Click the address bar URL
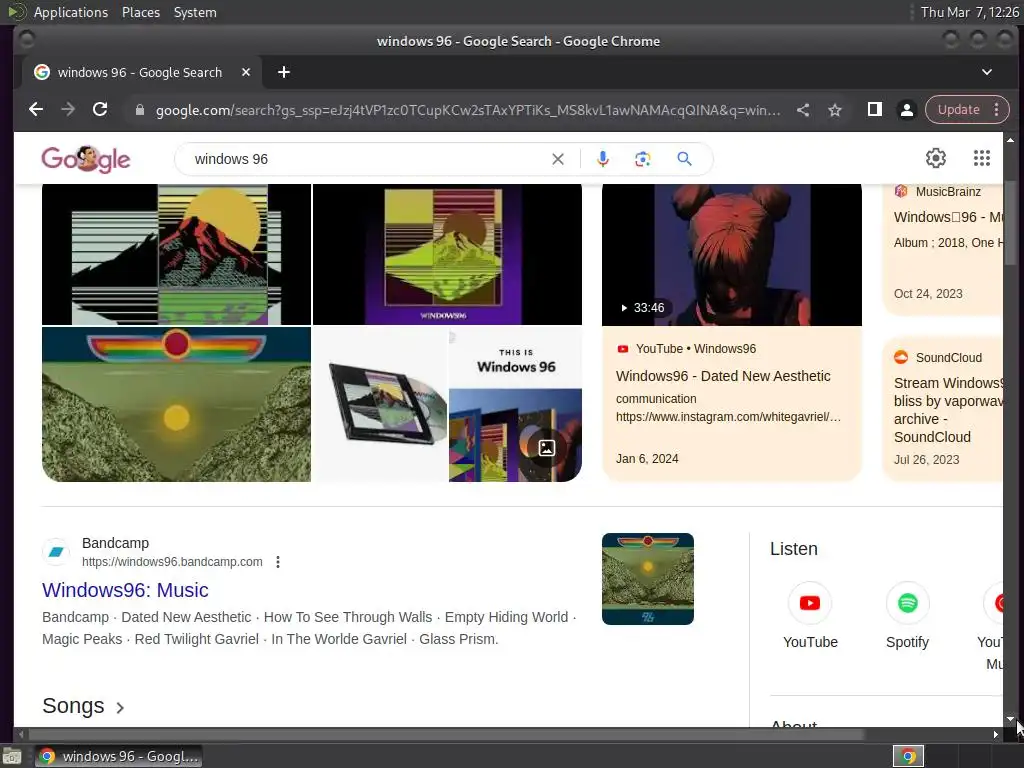This screenshot has width=1024, height=768. click(x=468, y=110)
